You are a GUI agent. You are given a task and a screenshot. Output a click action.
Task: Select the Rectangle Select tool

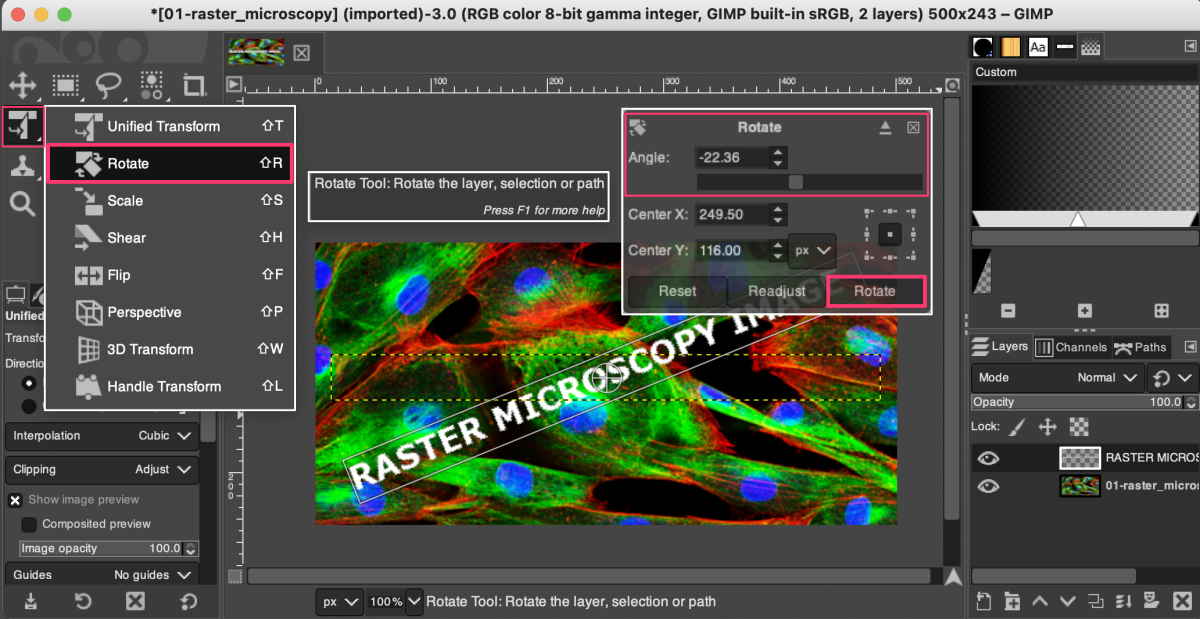(x=64, y=84)
